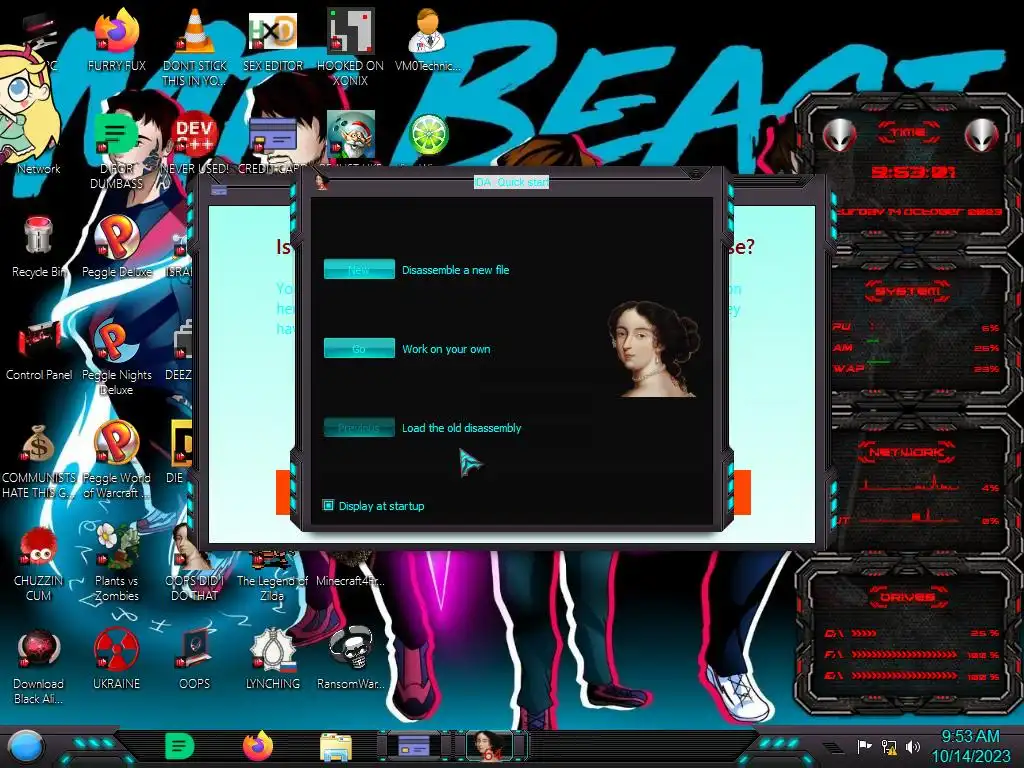Click the SYSTEM gadget header
This screenshot has width=1024, height=768.
pyautogui.click(x=908, y=291)
